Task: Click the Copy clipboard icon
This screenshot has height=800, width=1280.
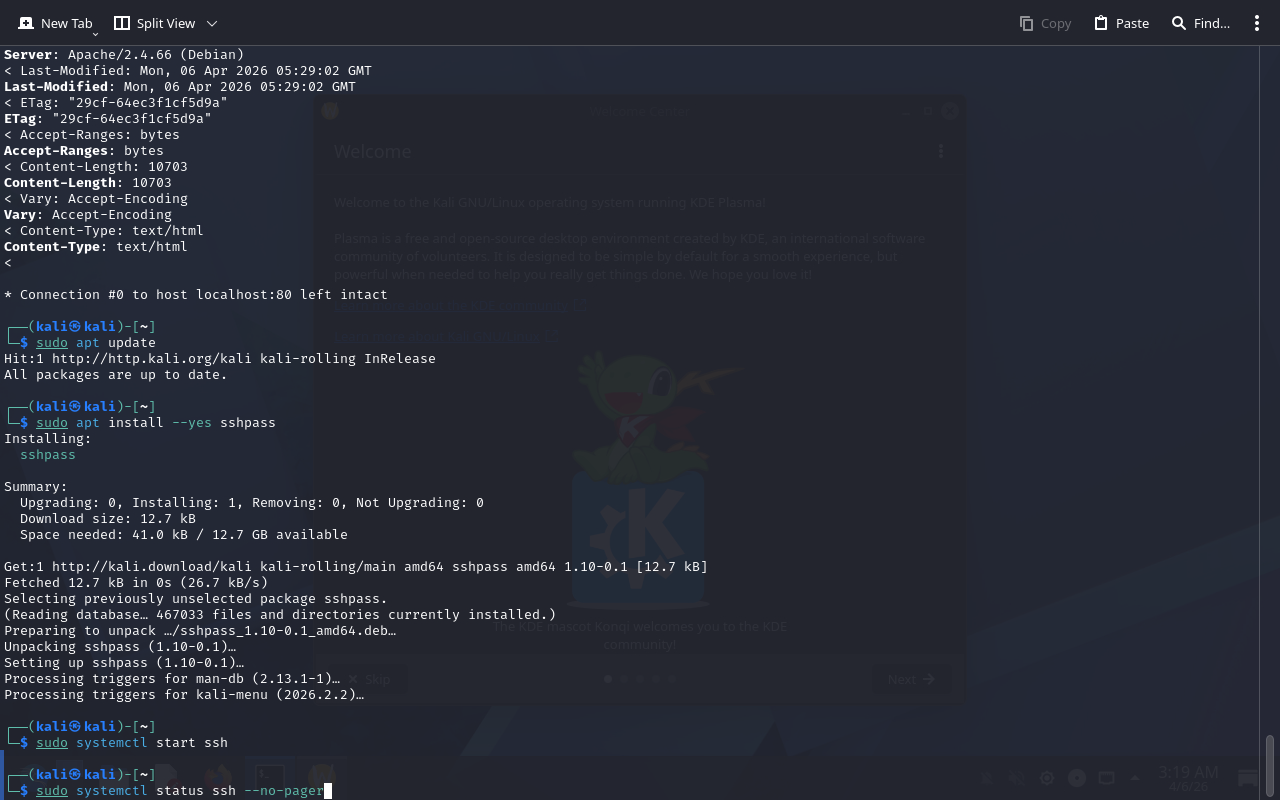Action: (1026, 23)
